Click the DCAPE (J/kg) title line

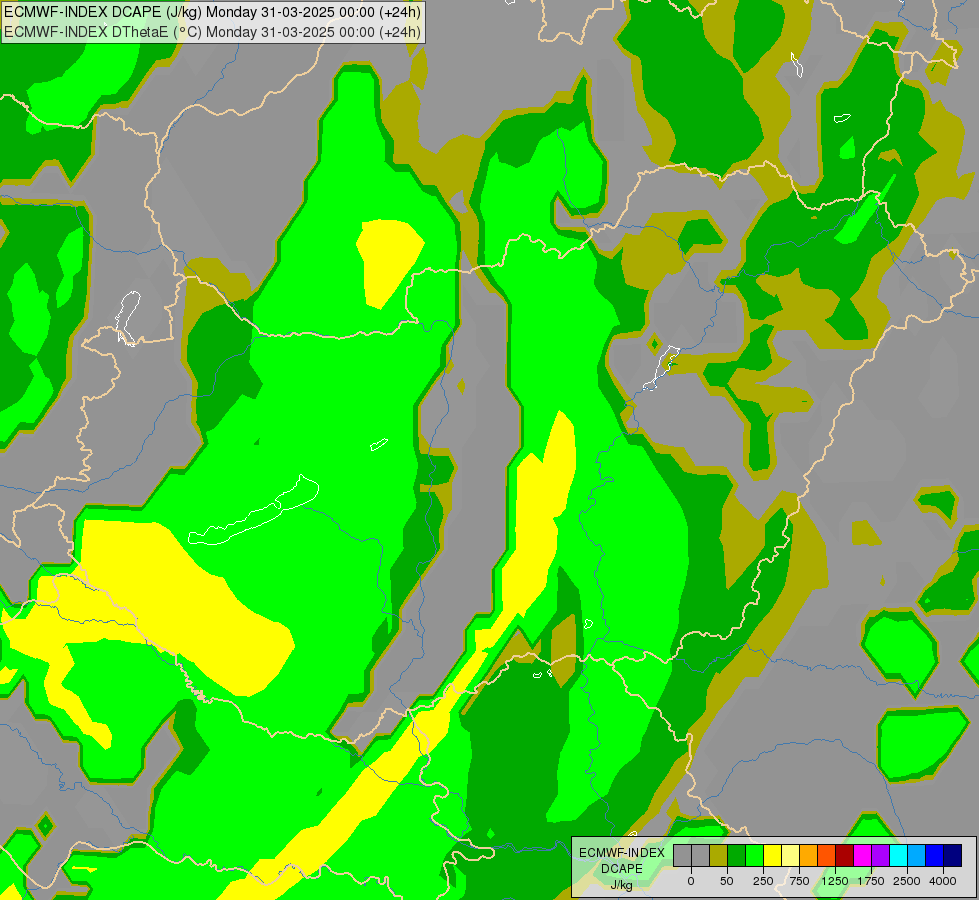(212, 12)
